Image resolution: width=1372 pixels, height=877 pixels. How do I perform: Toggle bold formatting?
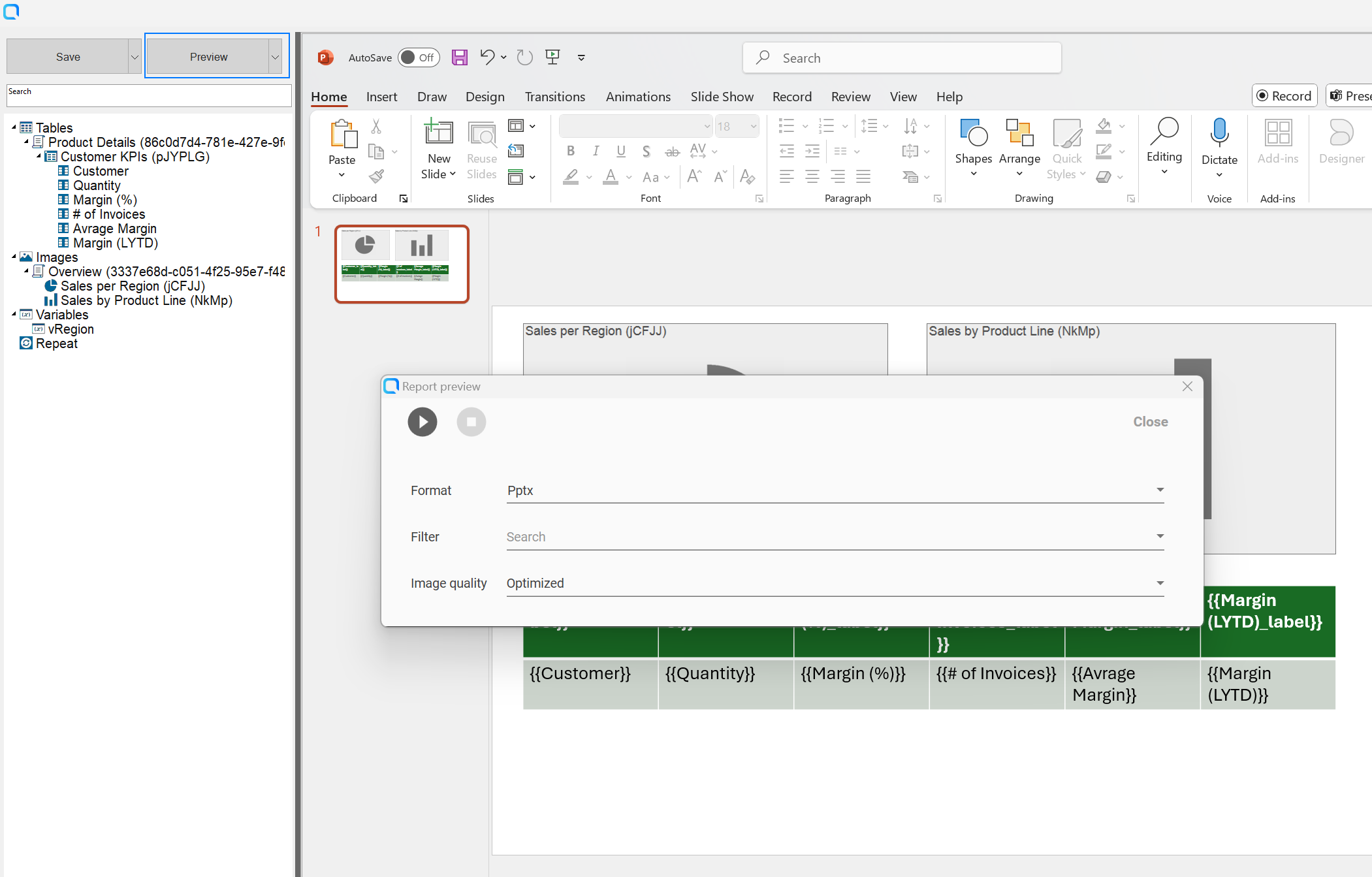click(x=571, y=151)
